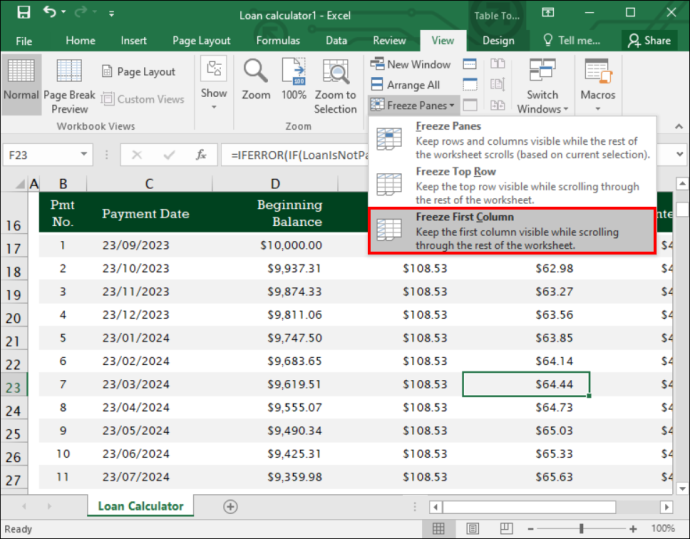Click the New Window button
Viewport: 690px width, 539px height.
(x=410, y=64)
